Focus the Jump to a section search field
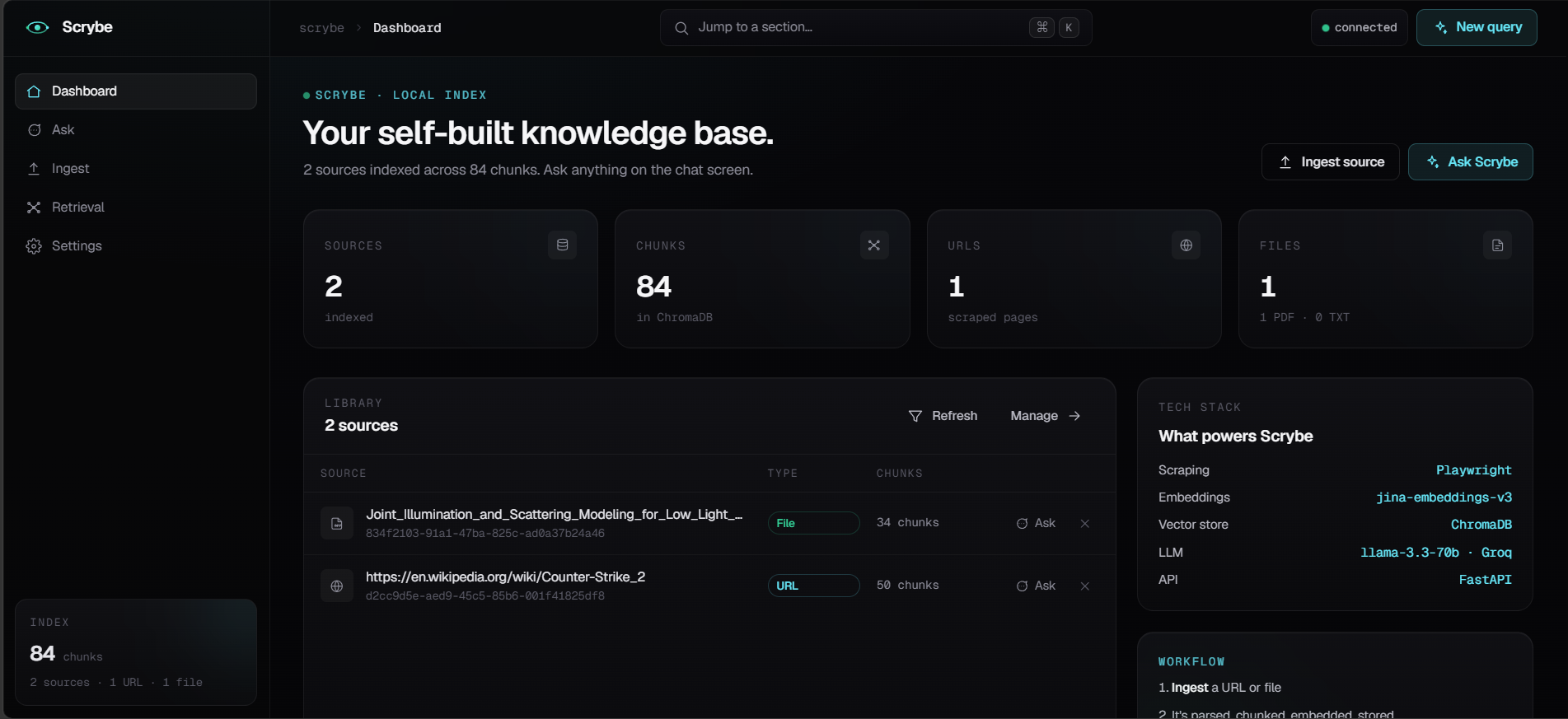 tap(876, 27)
